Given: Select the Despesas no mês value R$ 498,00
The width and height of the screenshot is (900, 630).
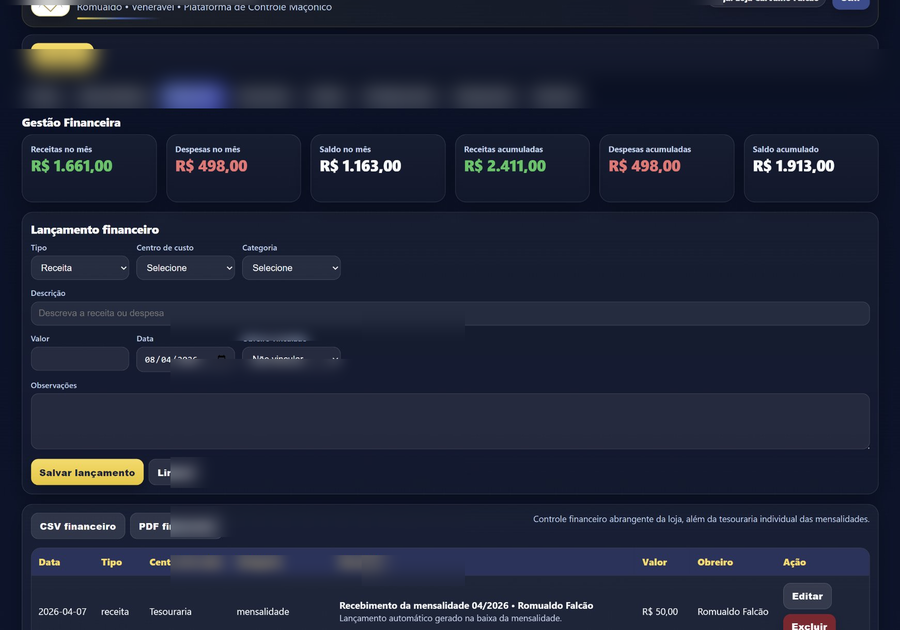Looking at the screenshot, I should (211, 166).
